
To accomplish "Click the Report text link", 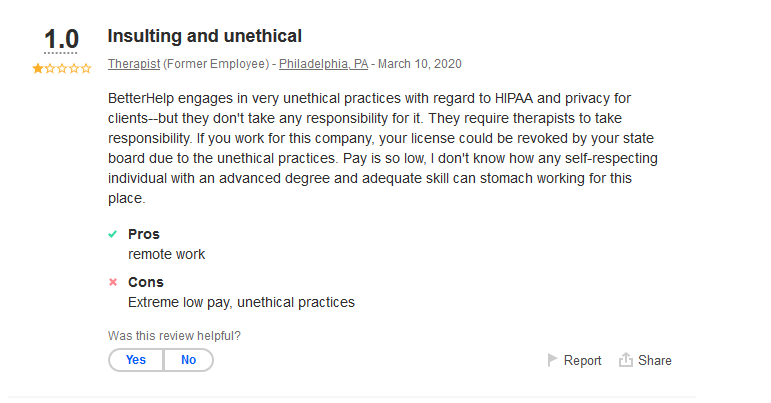I will click(x=583, y=361).
